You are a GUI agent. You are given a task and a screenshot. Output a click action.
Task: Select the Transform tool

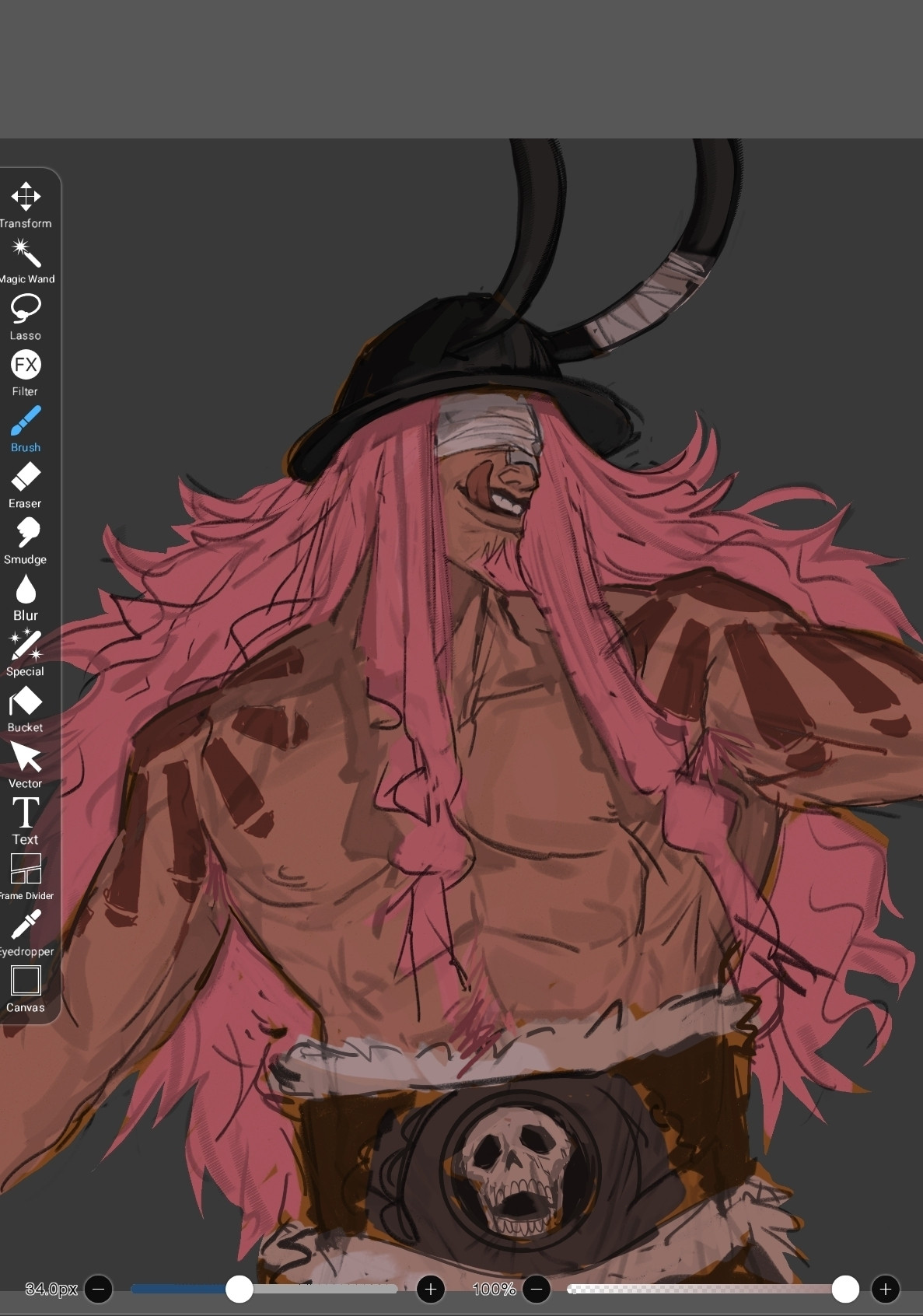tap(26, 205)
